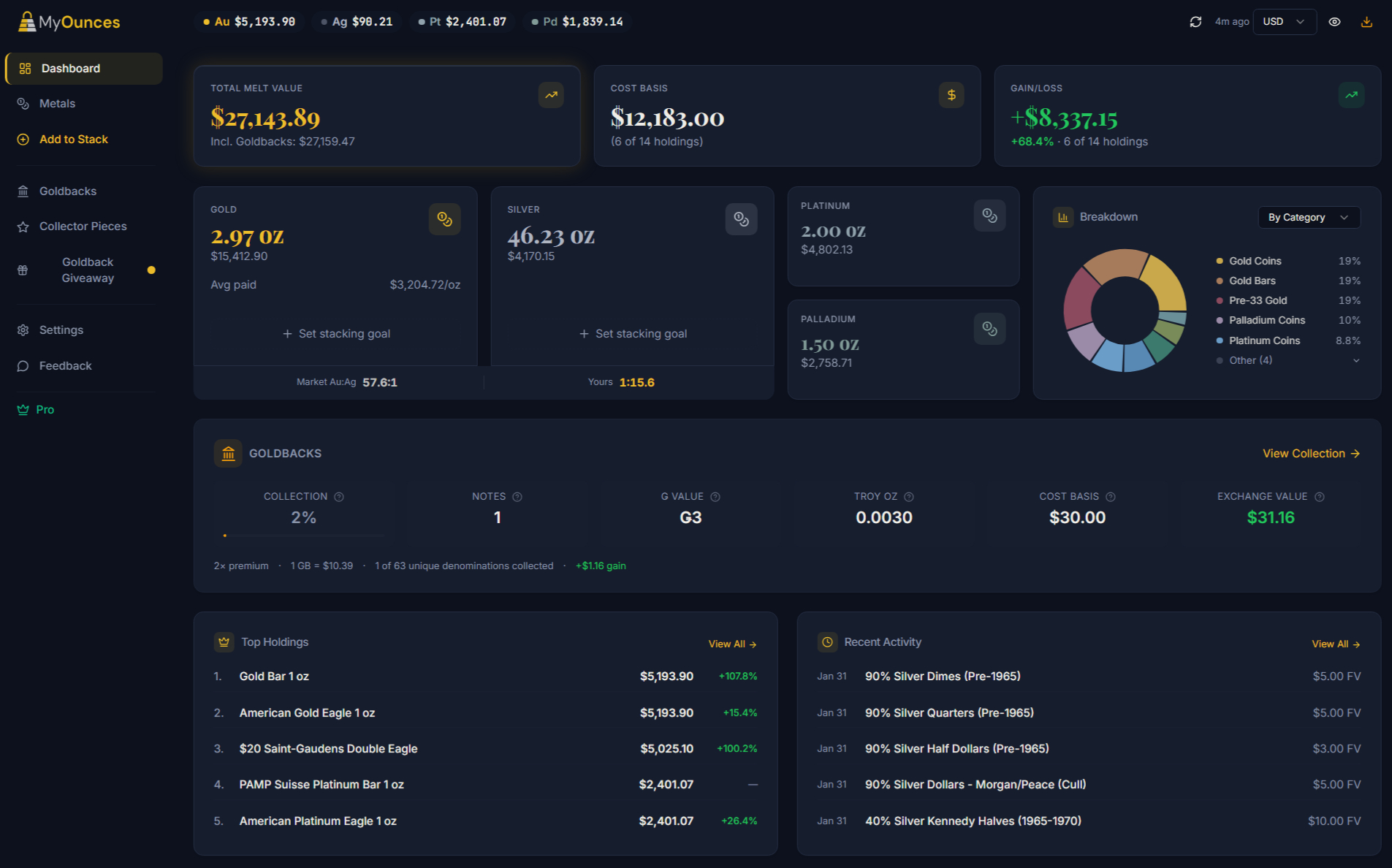Click the coins icon on the Palladium card

point(989,328)
